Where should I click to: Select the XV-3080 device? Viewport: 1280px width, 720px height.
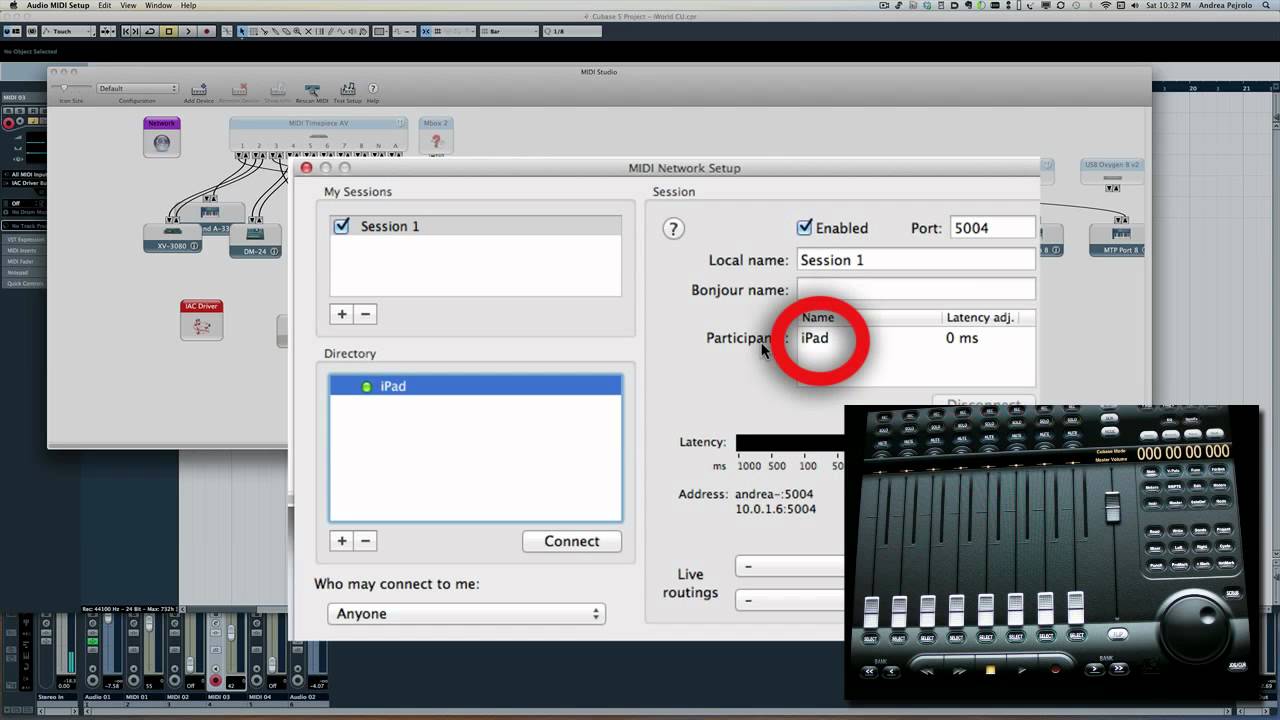pos(172,238)
